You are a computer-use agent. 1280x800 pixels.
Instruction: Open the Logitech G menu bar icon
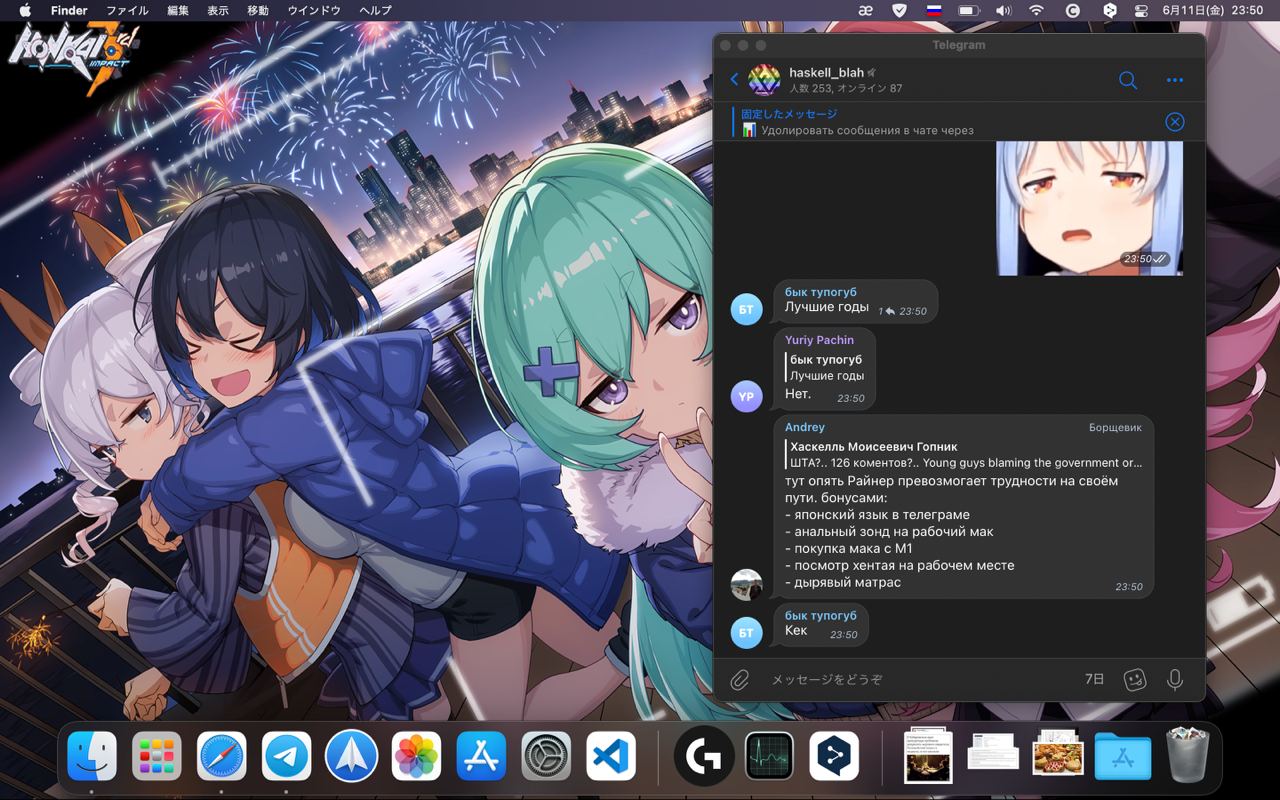(x=1073, y=10)
